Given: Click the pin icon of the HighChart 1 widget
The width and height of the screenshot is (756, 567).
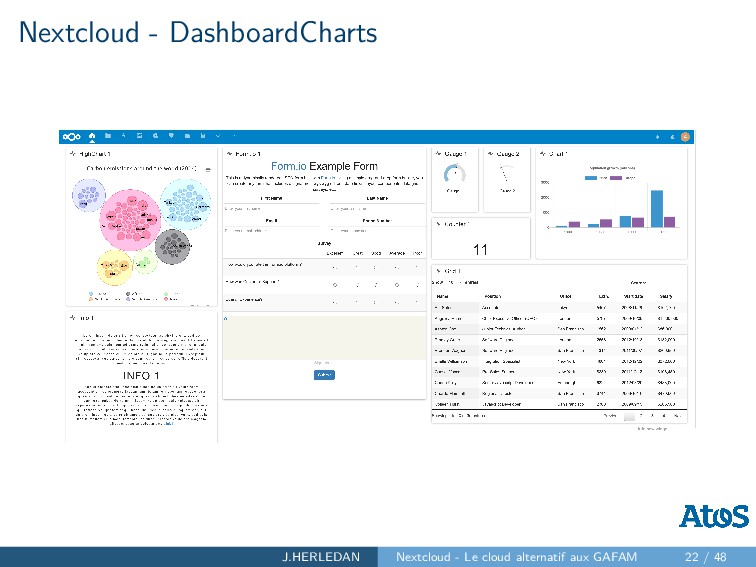Looking at the screenshot, I should 73,154.
